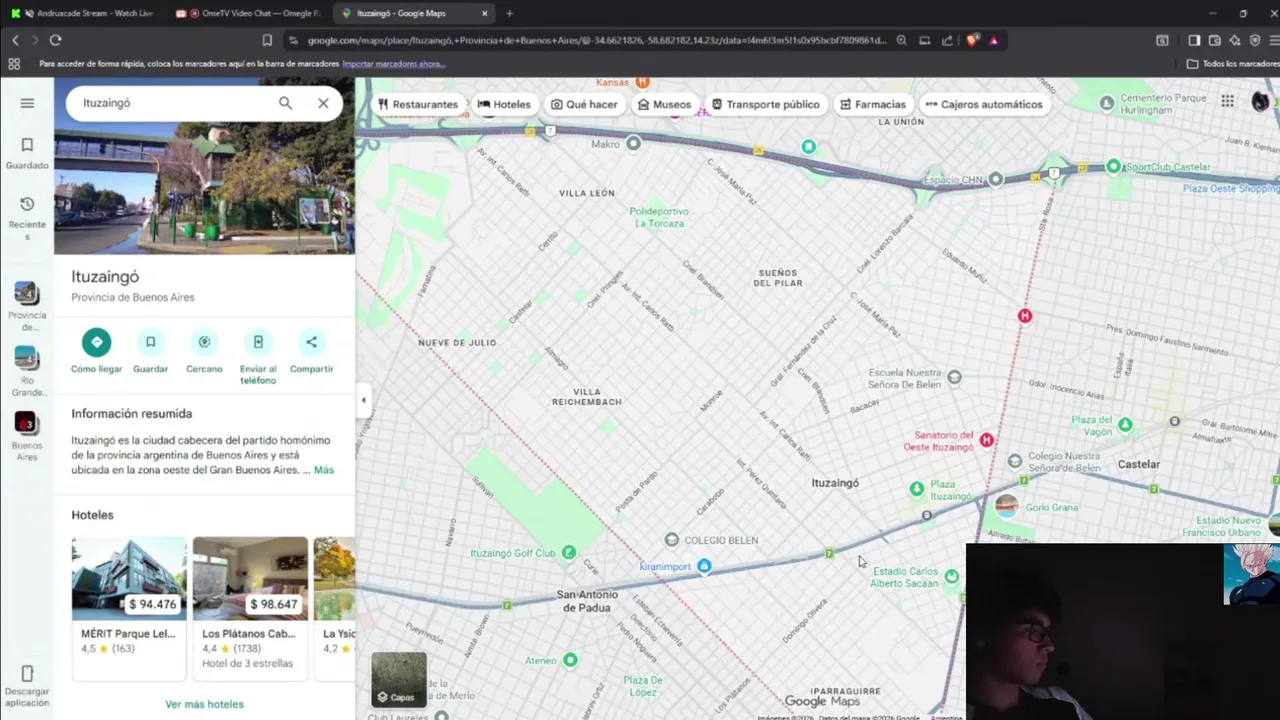Open Provincia de... recent place shortcut
Image resolution: width=1280 pixels, height=720 pixels.
(x=27, y=306)
